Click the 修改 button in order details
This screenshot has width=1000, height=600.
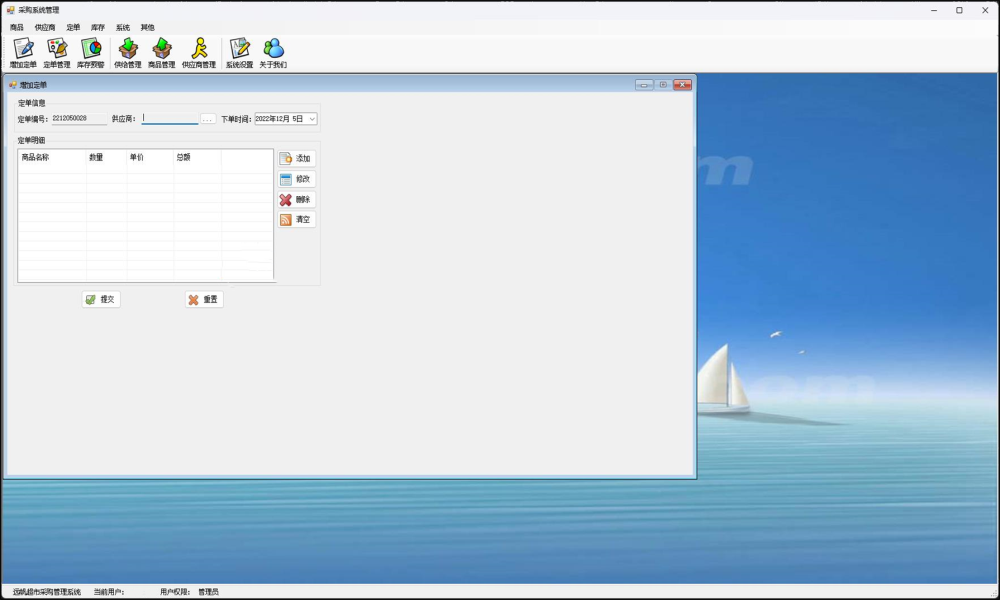point(297,179)
